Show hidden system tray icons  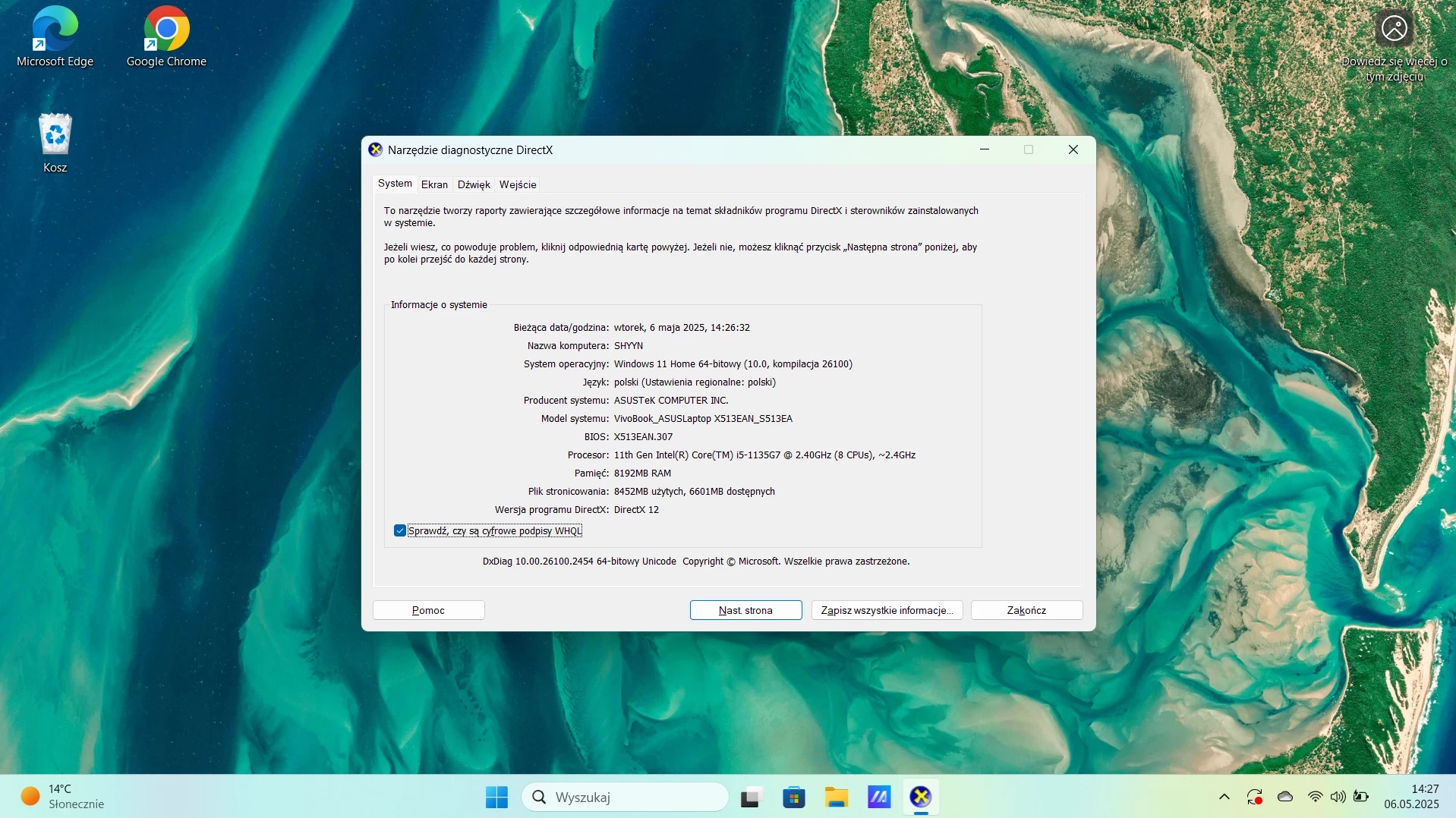click(1224, 797)
